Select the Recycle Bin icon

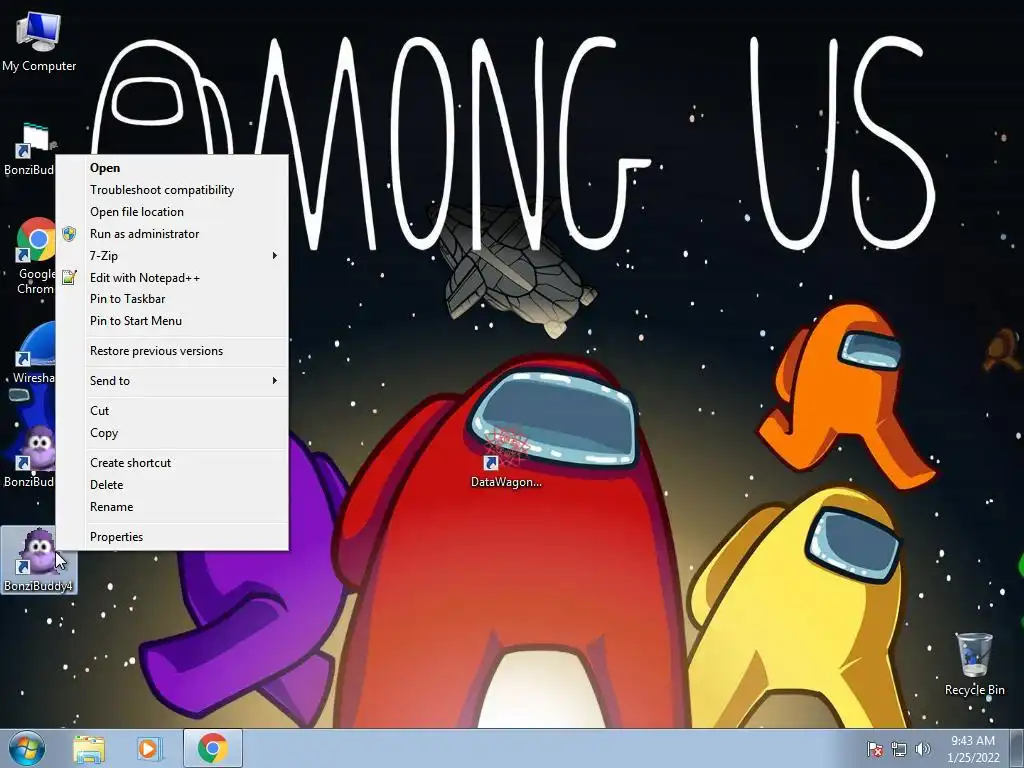pyautogui.click(x=974, y=664)
